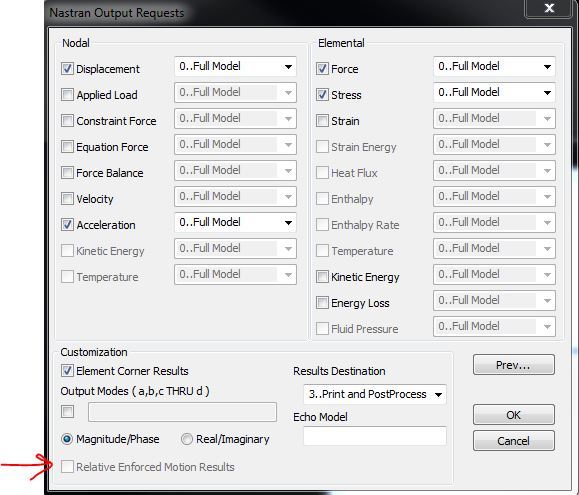Click the Echo Model label
Screen dimensions: 579x495
click(x=320, y=417)
